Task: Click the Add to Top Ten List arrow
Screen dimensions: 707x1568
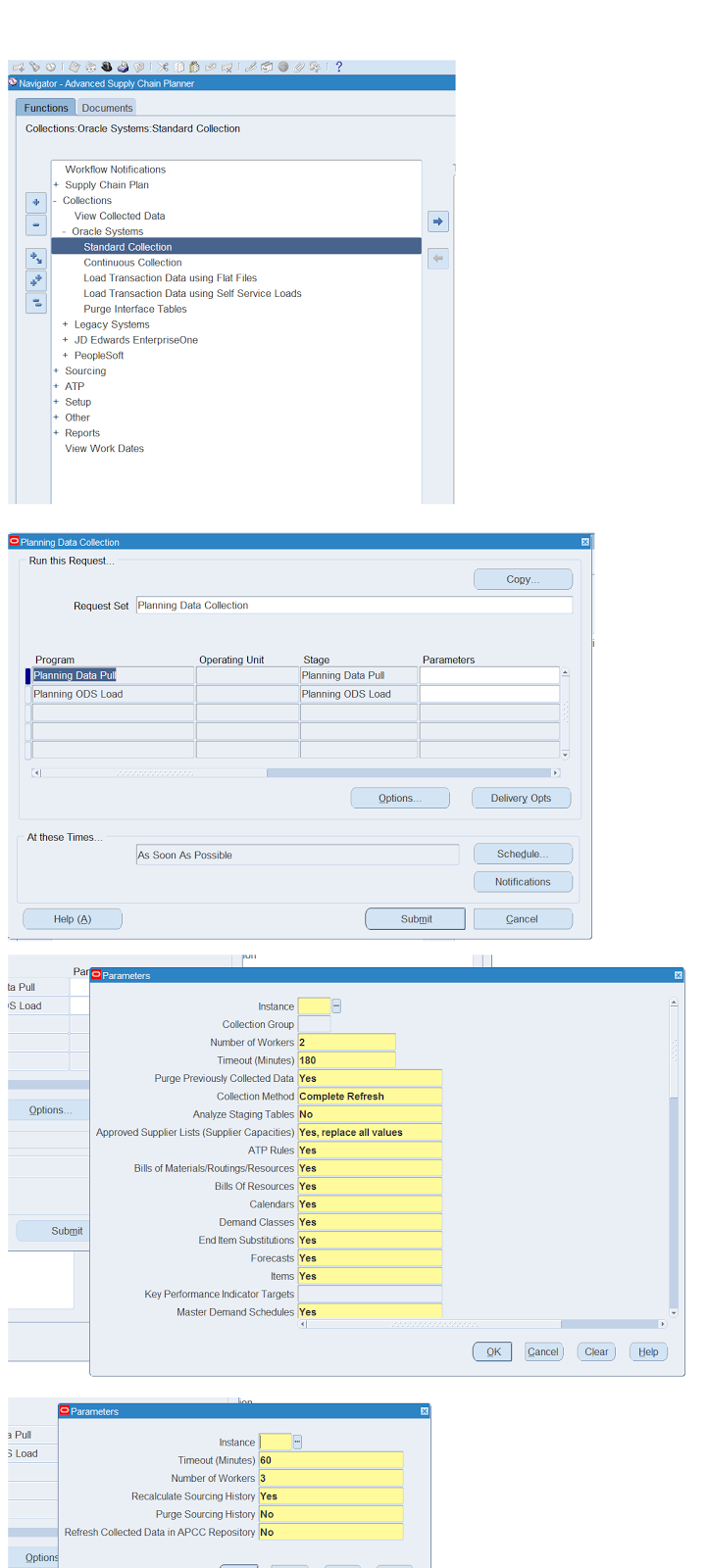Action: (438, 221)
